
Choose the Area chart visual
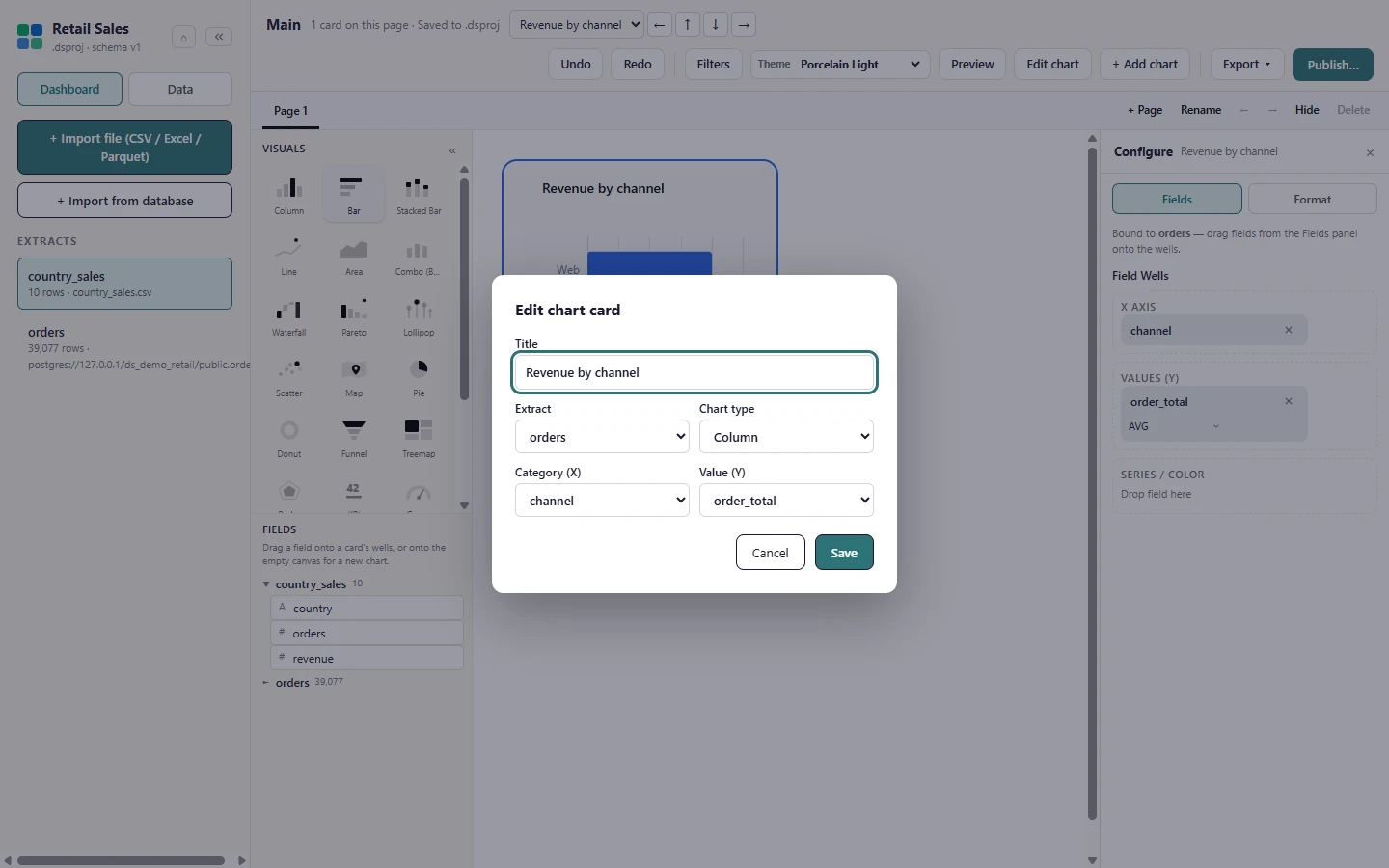click(x=354, y=256)
